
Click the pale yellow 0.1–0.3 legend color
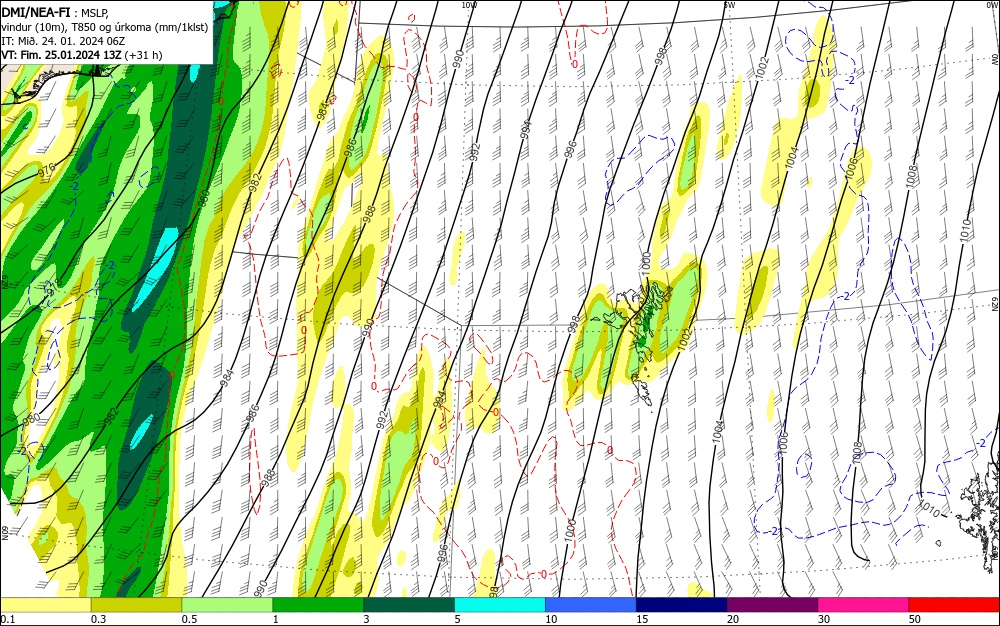coord(46,605)
